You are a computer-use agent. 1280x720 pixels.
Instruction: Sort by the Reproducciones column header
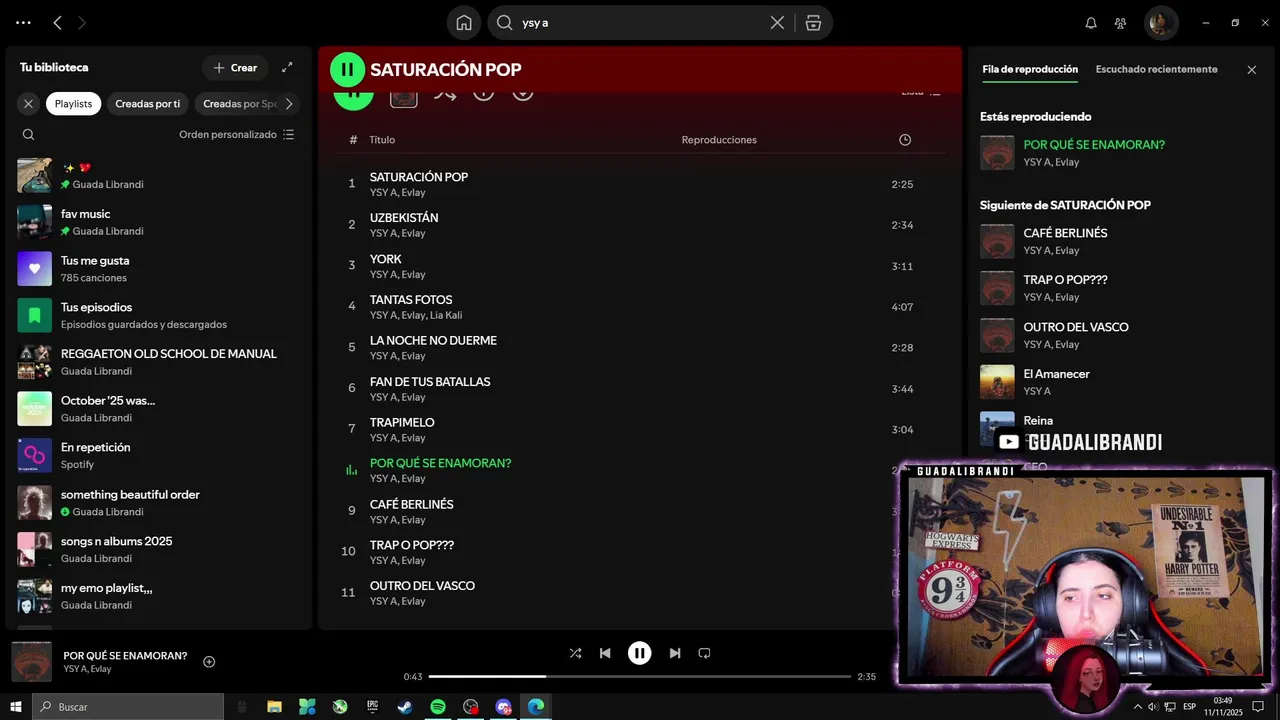pos(719,140)
